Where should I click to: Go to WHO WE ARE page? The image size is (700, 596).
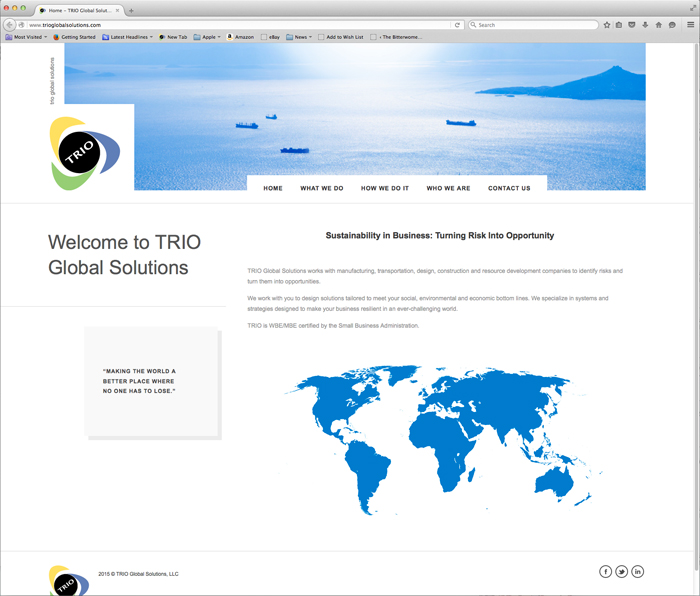pos(448,188)
